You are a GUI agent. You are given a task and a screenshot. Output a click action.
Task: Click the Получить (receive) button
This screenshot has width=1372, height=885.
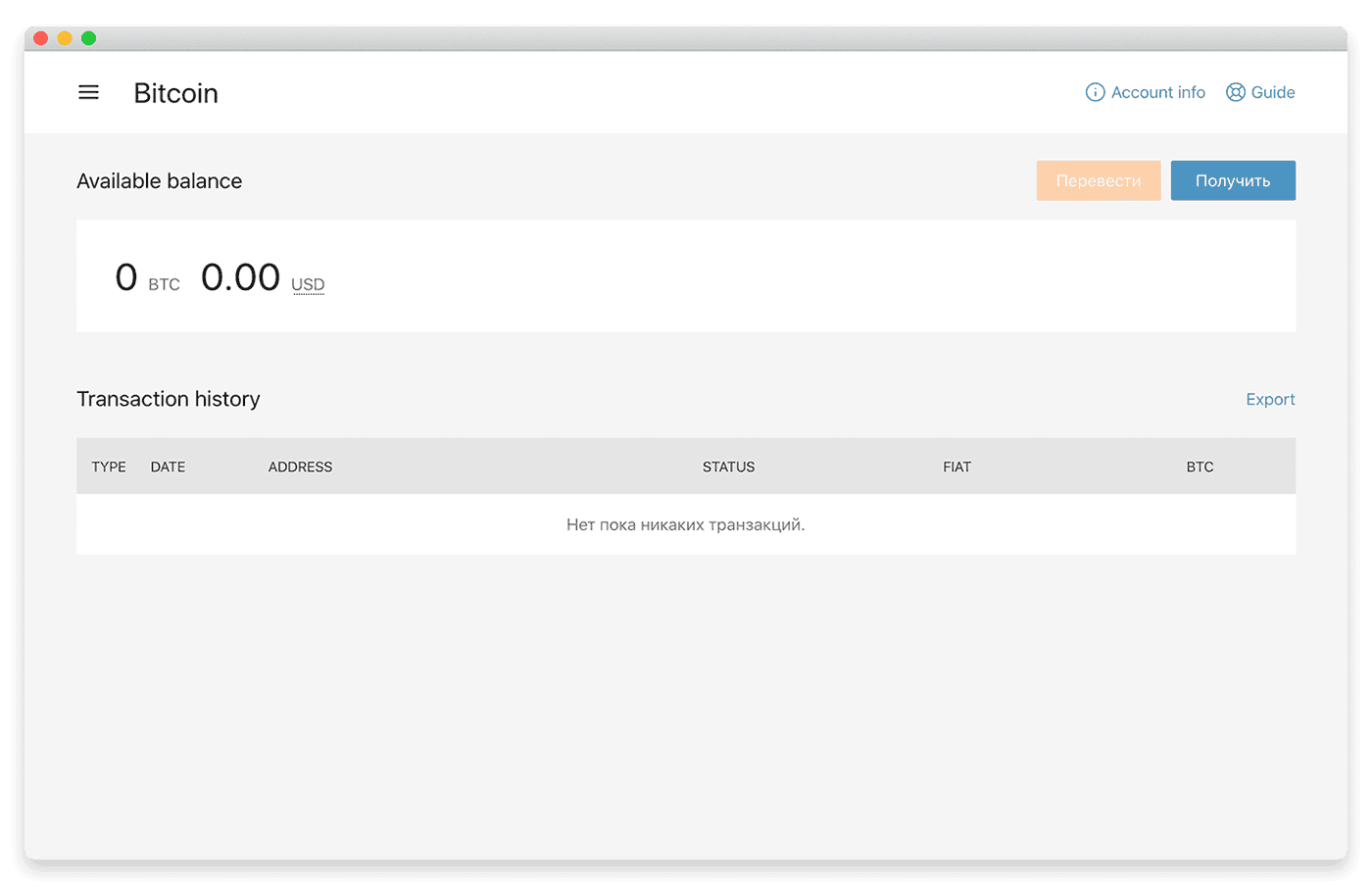(x=1233, y=180)
